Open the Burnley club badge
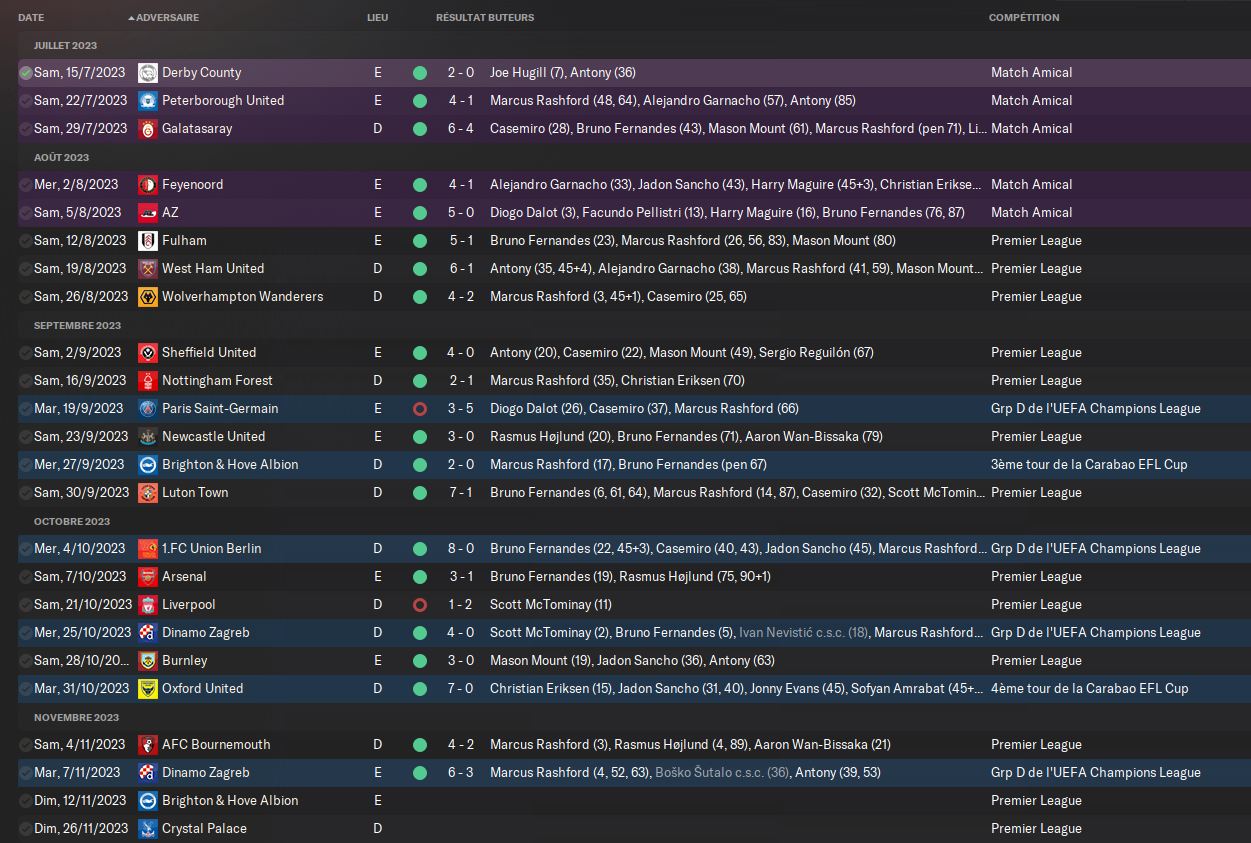 click(148, 661)
